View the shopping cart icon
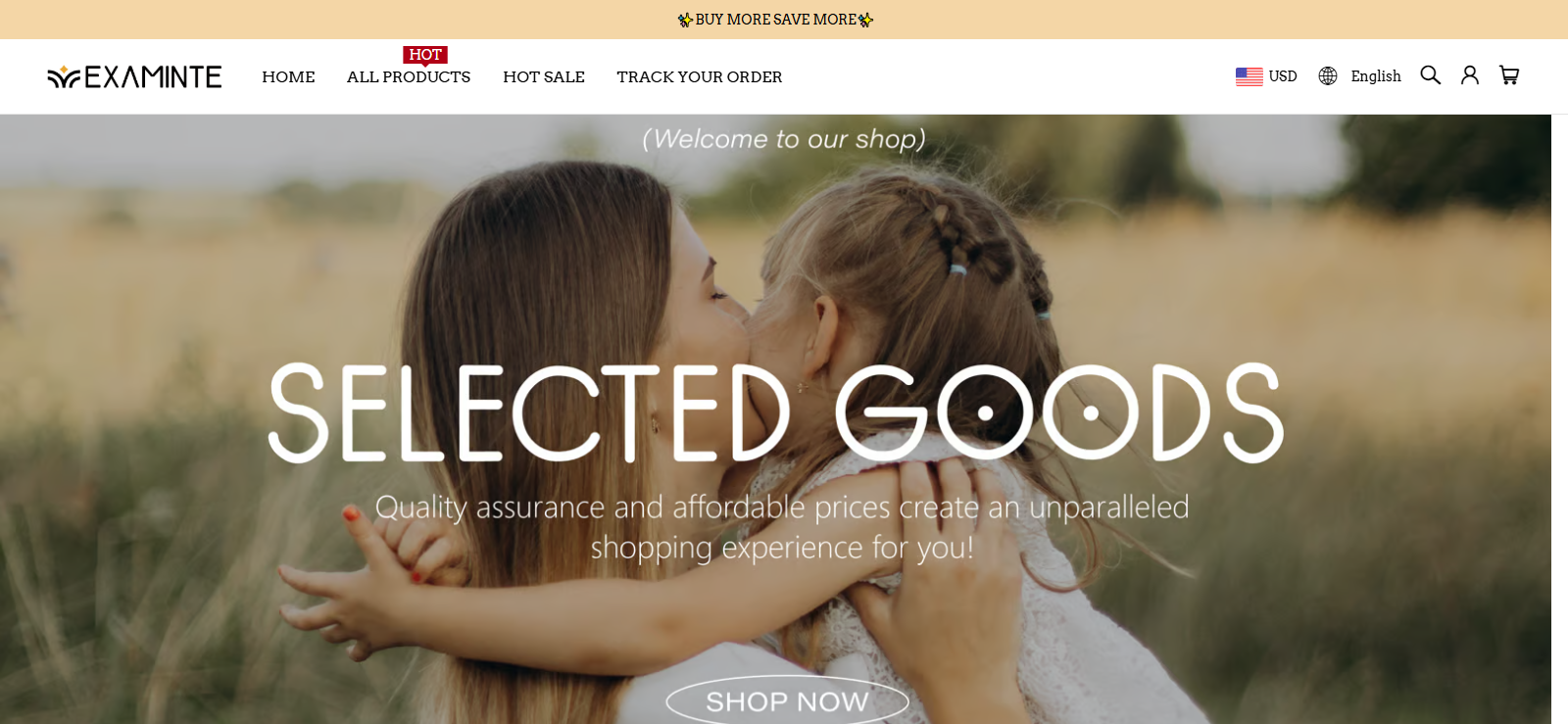This screenshot has width=1568, height=724. click(1509, 75)
